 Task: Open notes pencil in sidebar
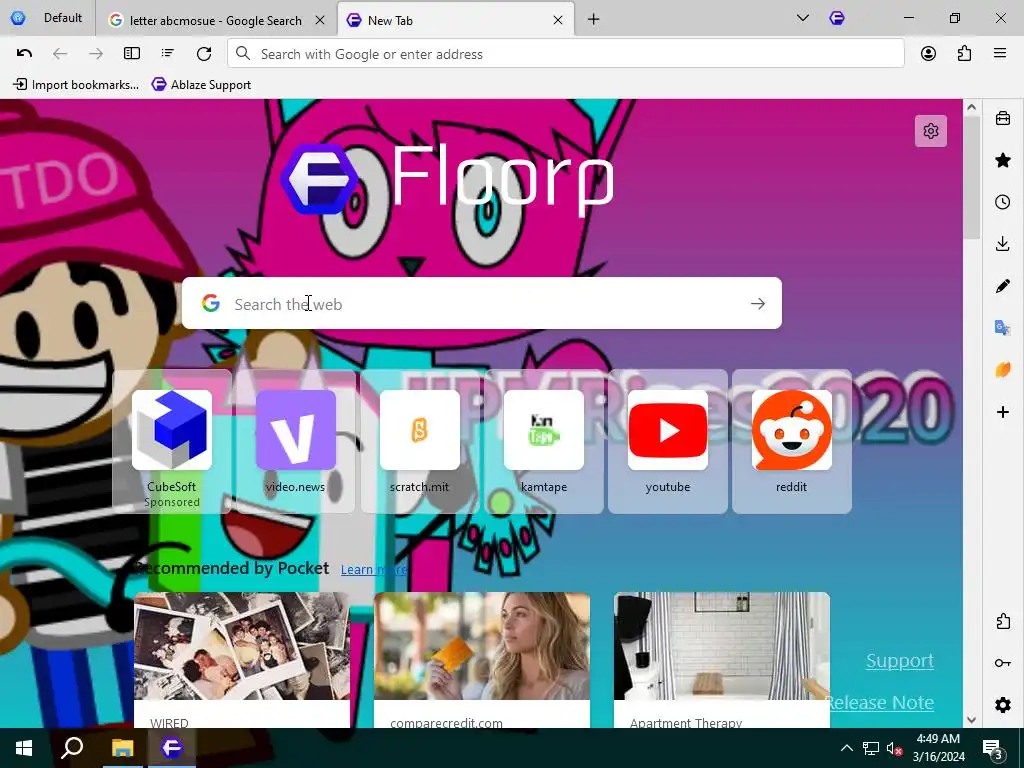point(1003,286)
